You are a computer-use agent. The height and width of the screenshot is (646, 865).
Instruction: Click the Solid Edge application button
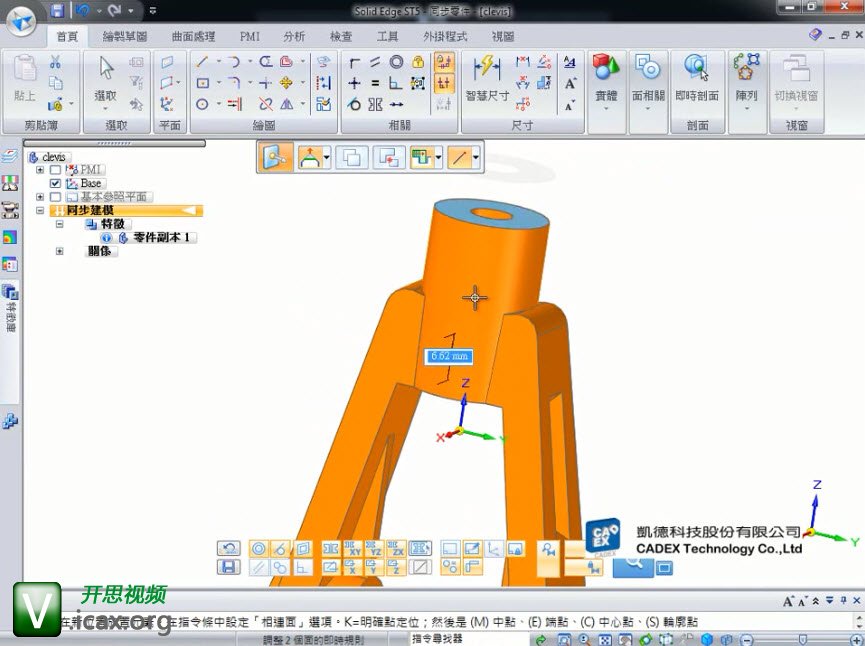pyautogui.click(x=22, y=17)
